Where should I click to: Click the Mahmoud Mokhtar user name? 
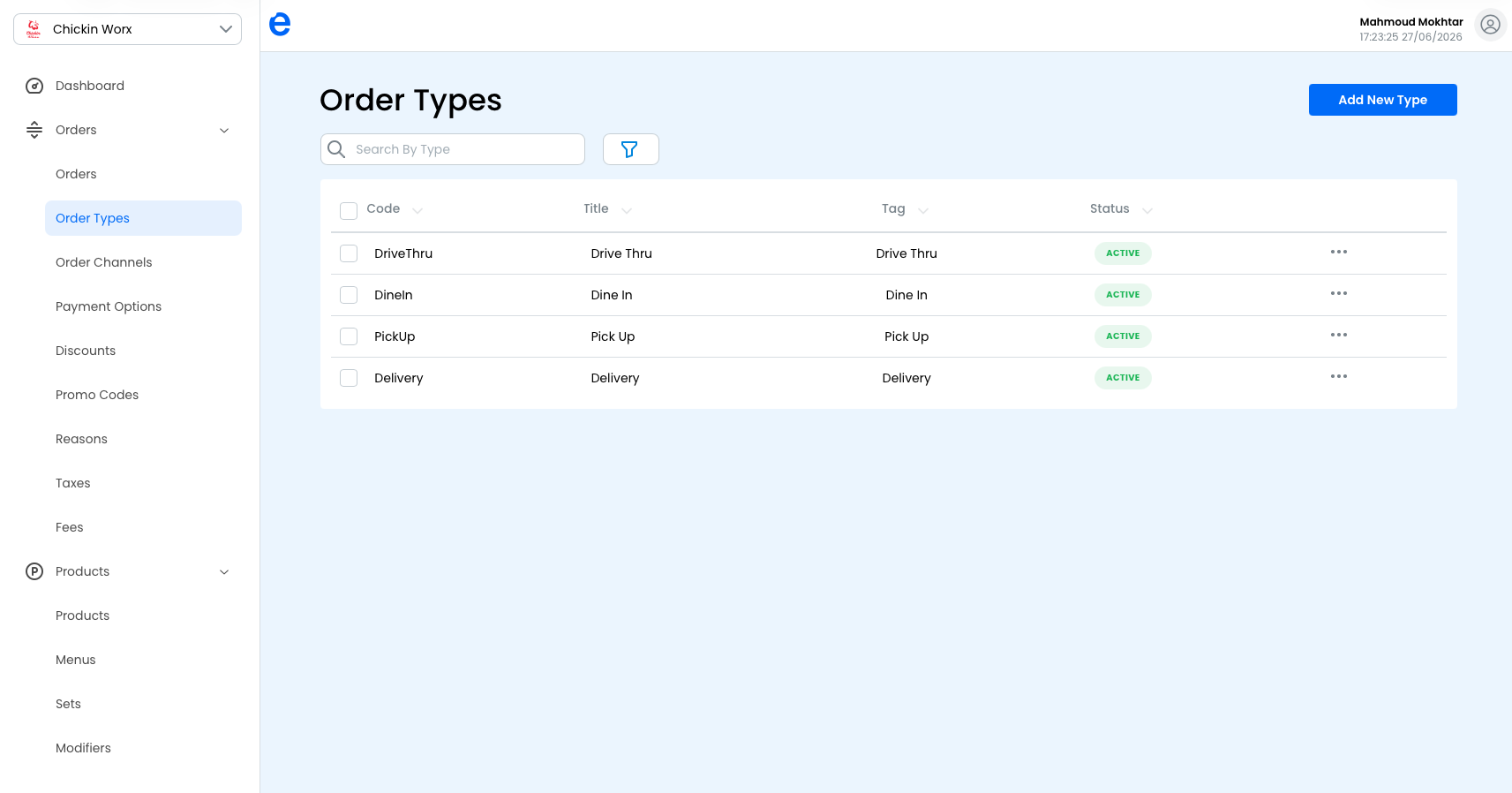[x=1411, y=22]
